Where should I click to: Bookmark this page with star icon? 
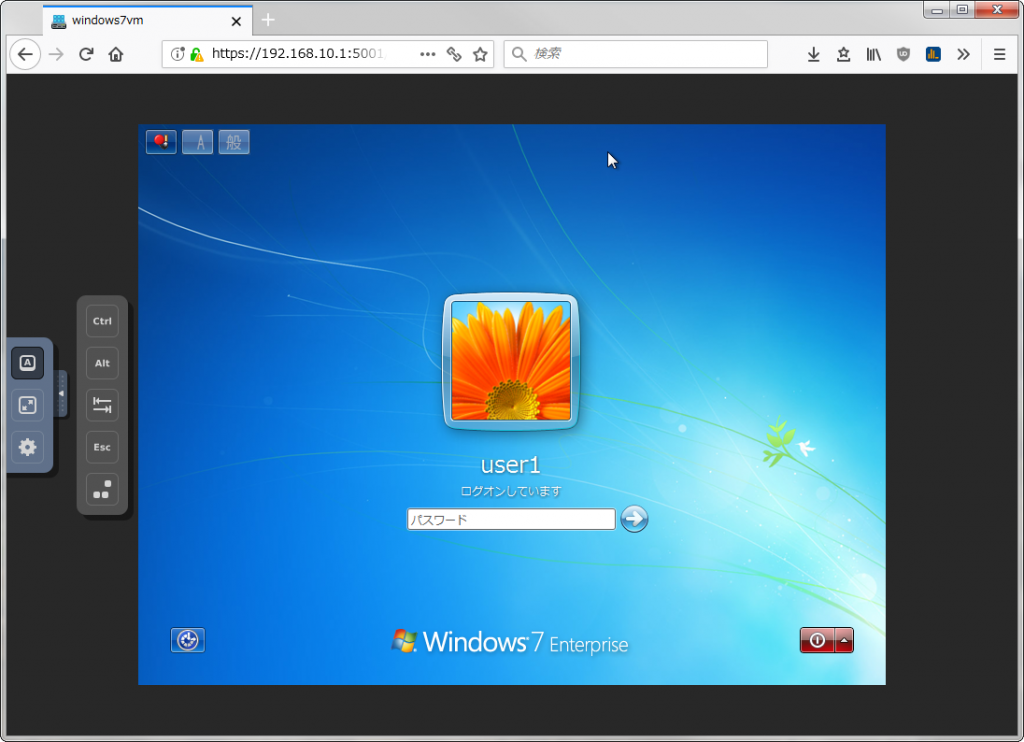pyautogui.click(x=480, y=54)
